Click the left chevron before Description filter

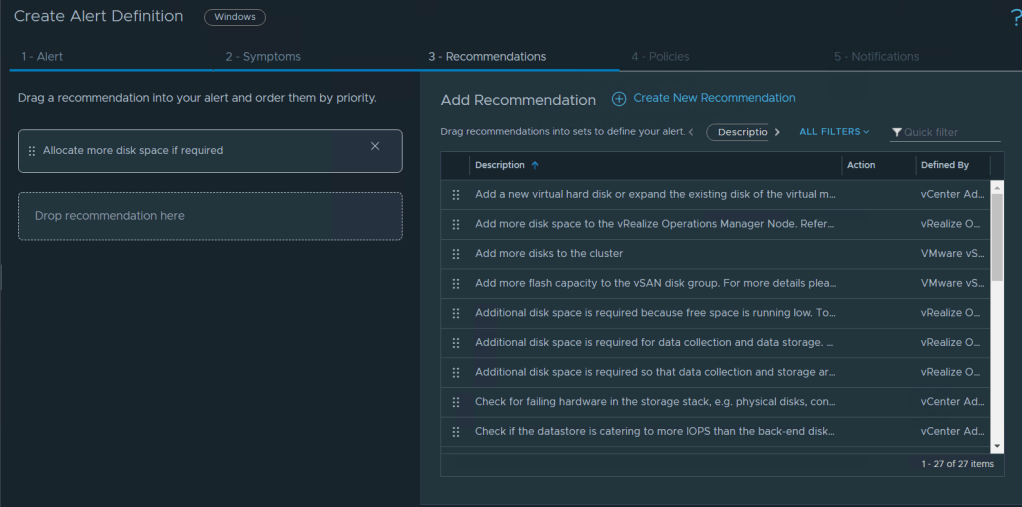(x=690, y=132)
